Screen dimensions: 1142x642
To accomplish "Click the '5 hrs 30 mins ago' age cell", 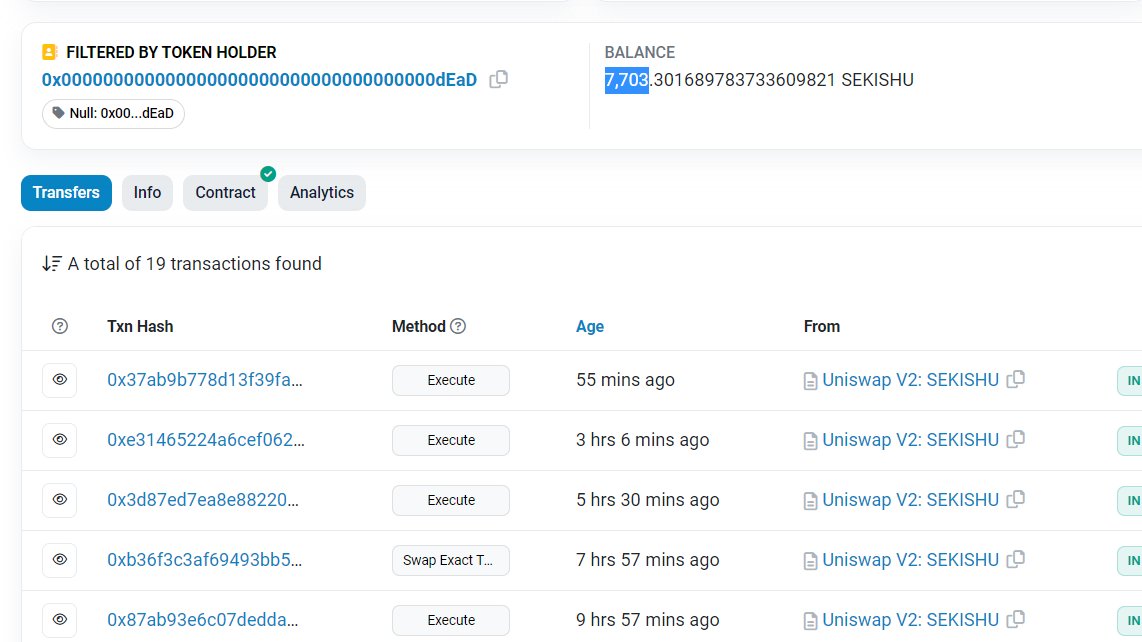I will click(x=647, y=500).
